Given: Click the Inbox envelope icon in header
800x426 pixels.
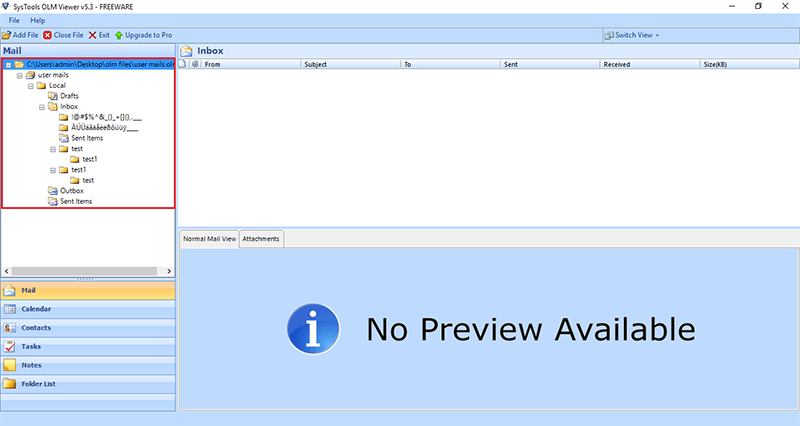Looking at the screenshot, I should (x=187, y=51).
